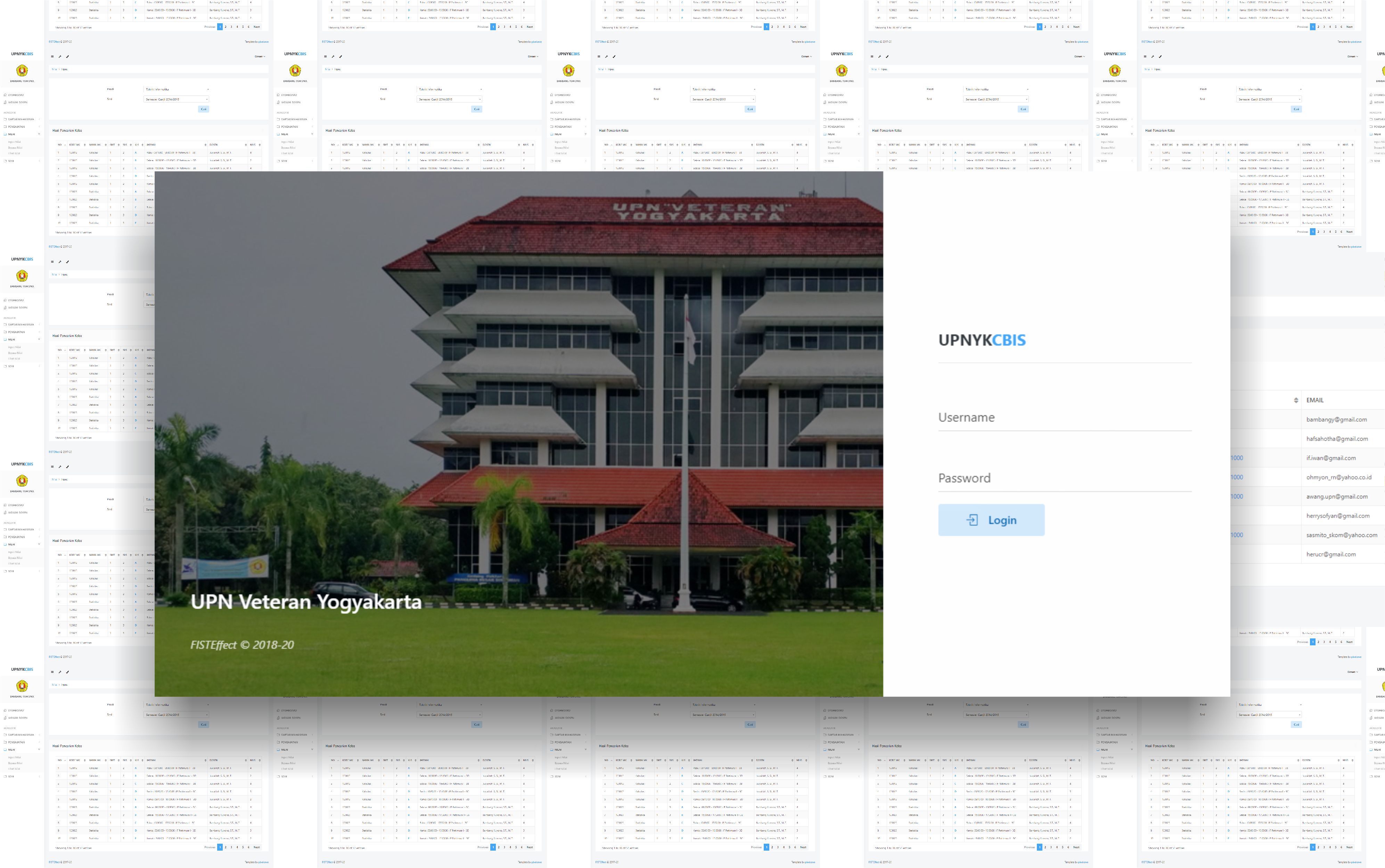Select the hafsahotha@gmail.com email cell

pos(1337,439)
